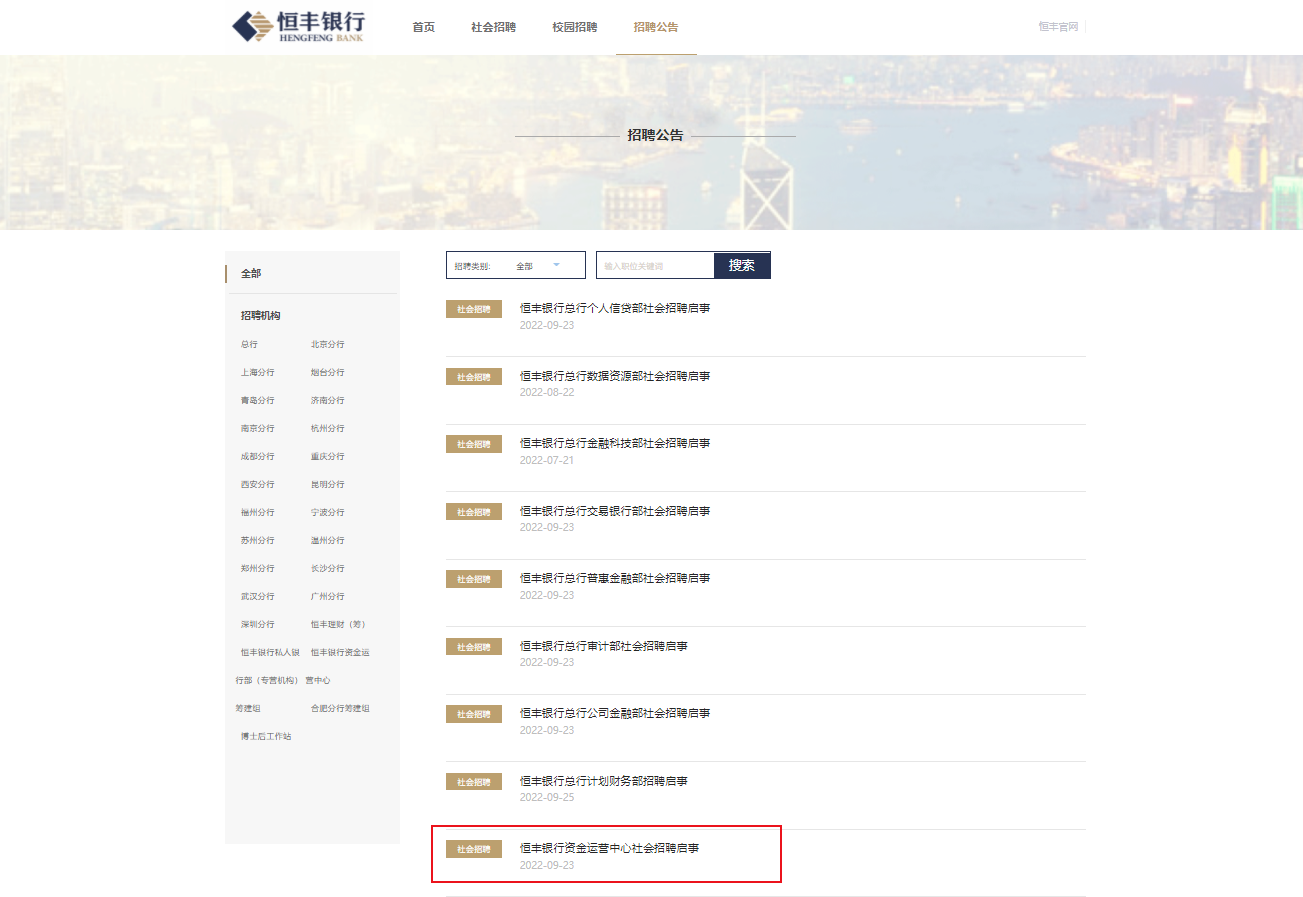This screenshot has width=1303, height=897.
Task: Click the 输入职位关键词 search field
Action: tap(655, 266)
